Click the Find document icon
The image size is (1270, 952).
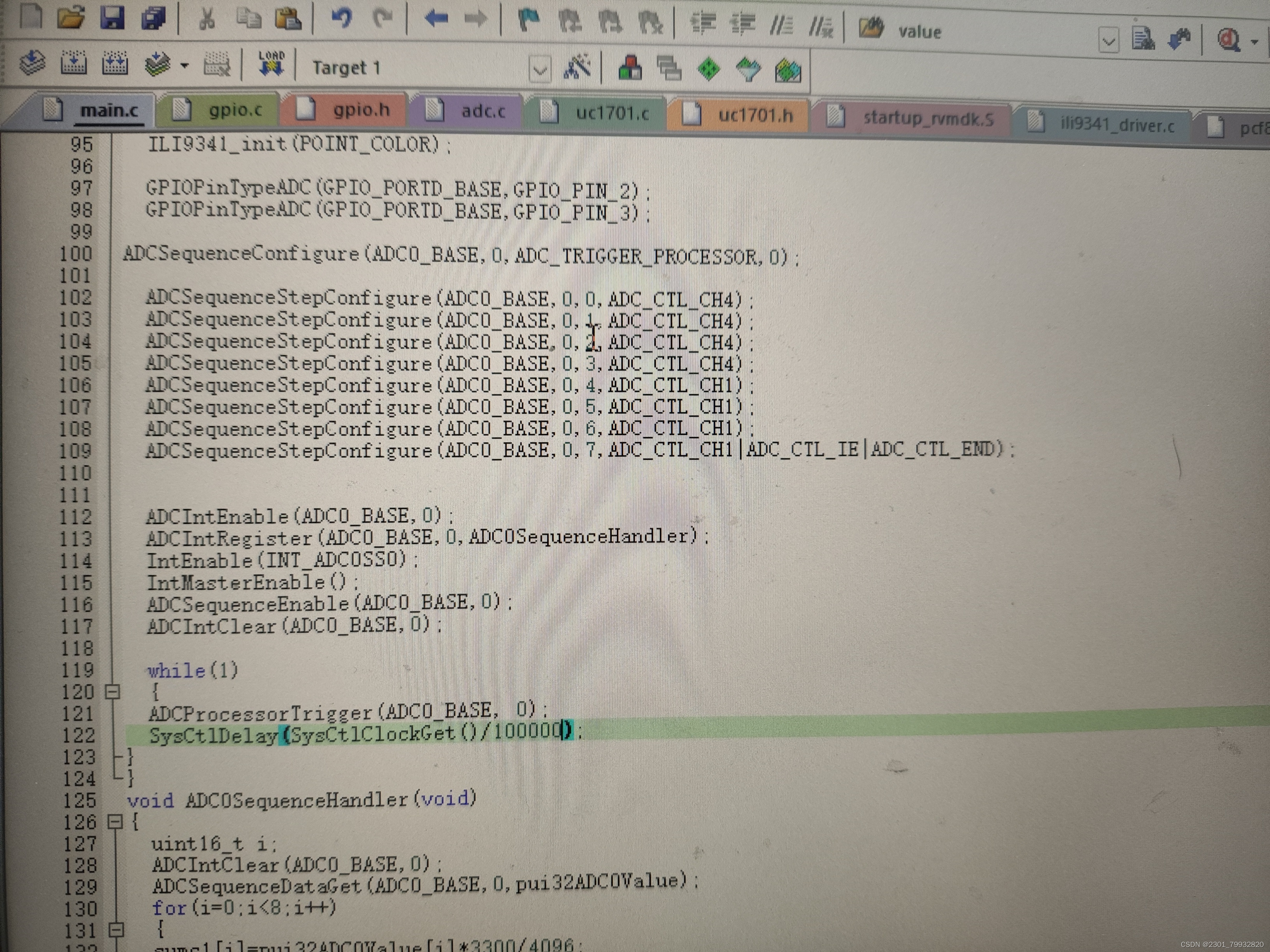[1143, 39]
